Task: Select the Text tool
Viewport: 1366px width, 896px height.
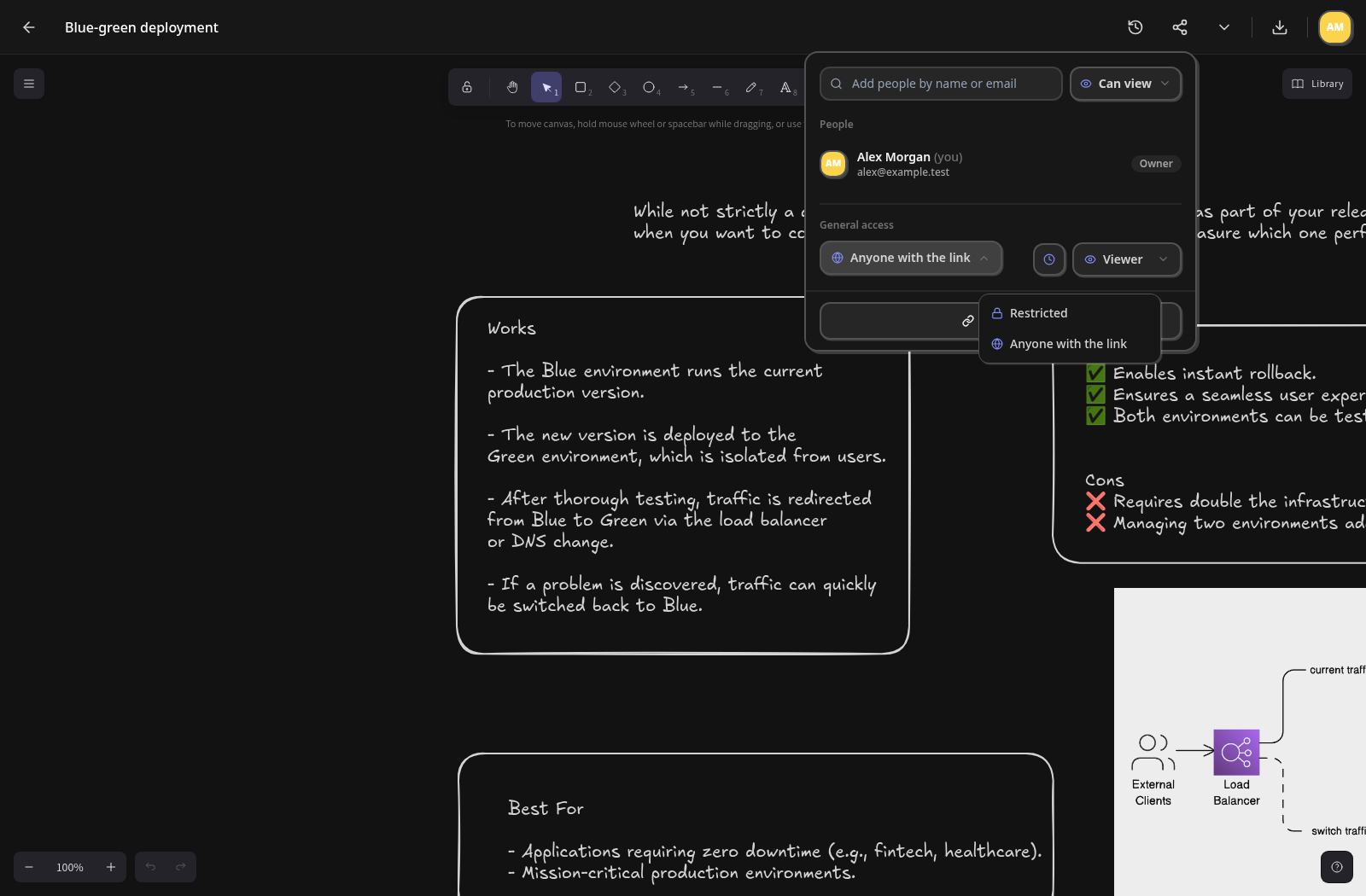Action: [x=785, y=87]
